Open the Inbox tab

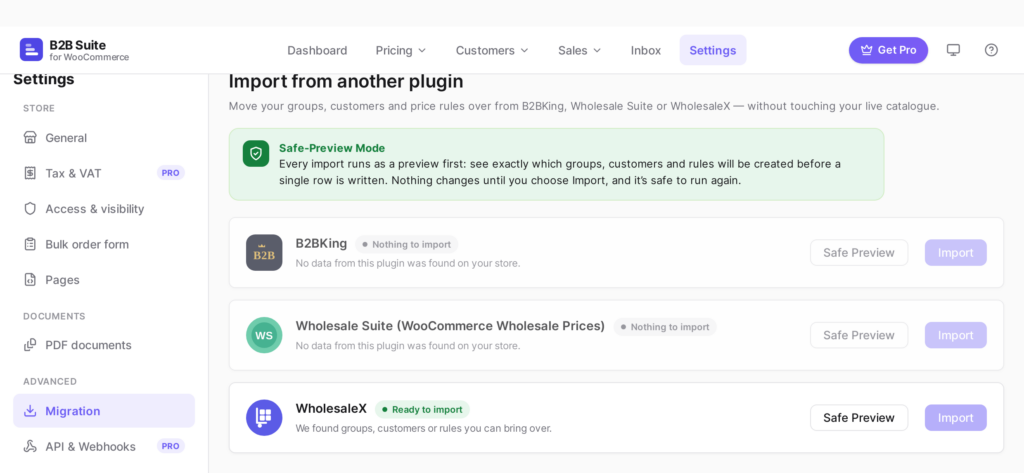[x=646, y=50]
